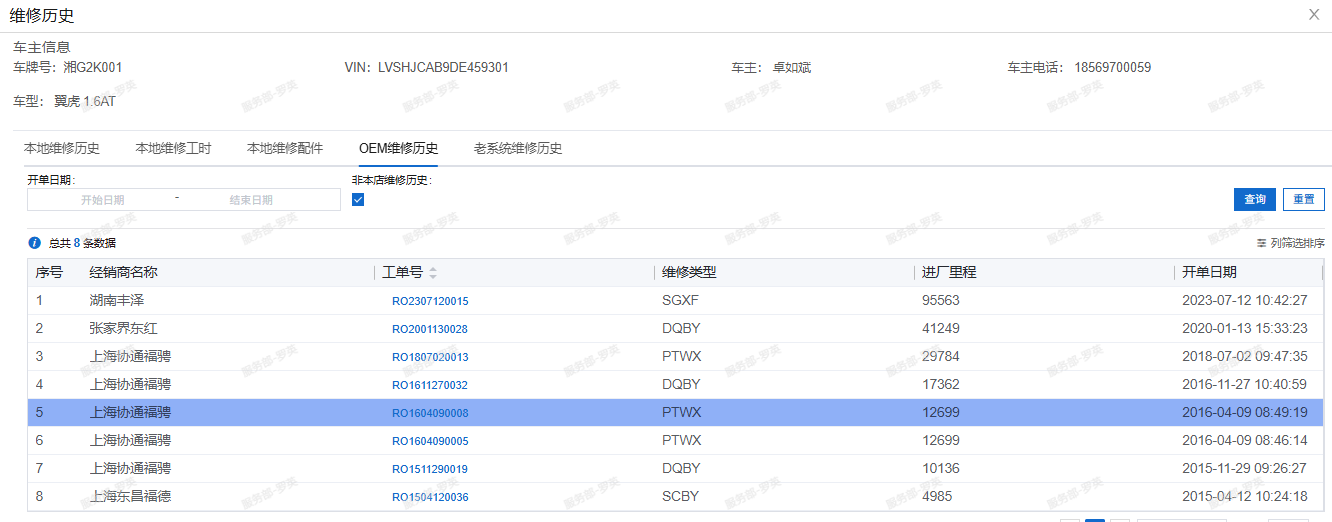The height and width of the screenshot is (522, 1332).
Task: Open work order RO1807020013 link
Action: click(x=430, y=357)
